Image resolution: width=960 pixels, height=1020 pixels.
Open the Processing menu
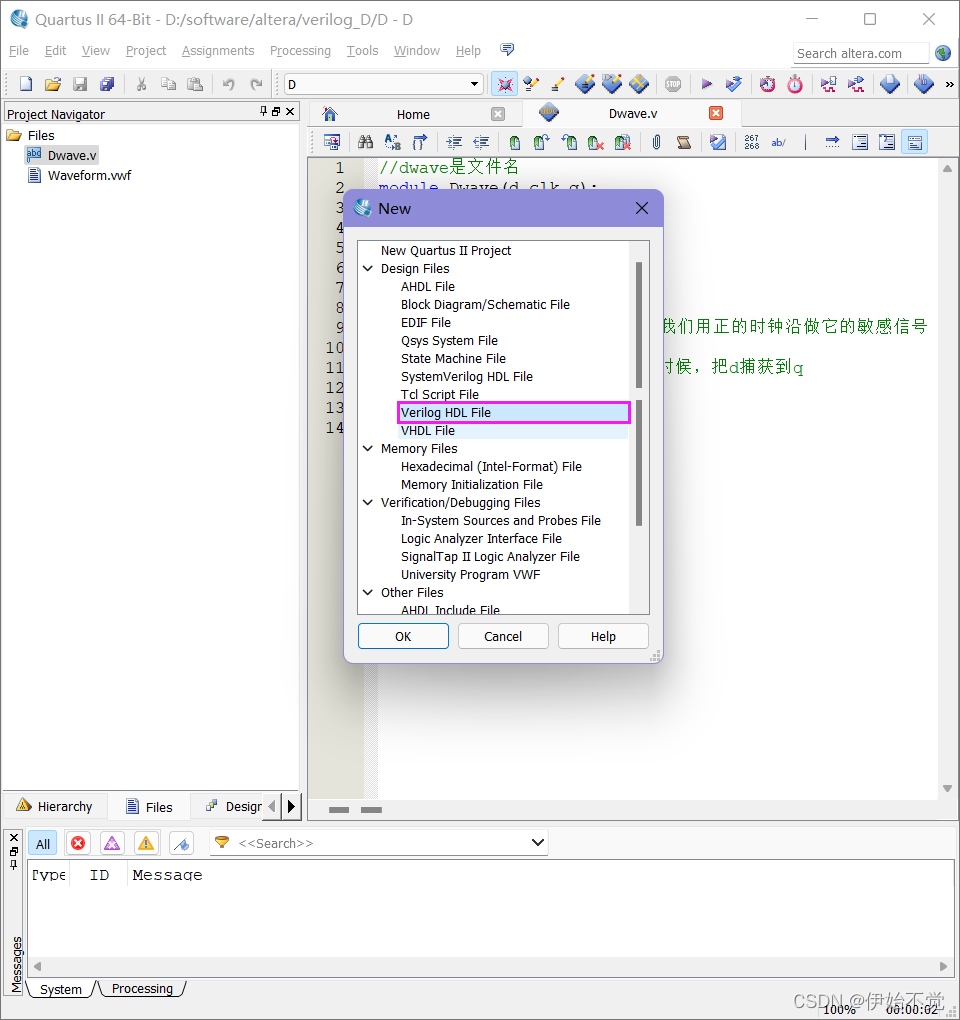(x=300, y=51)
